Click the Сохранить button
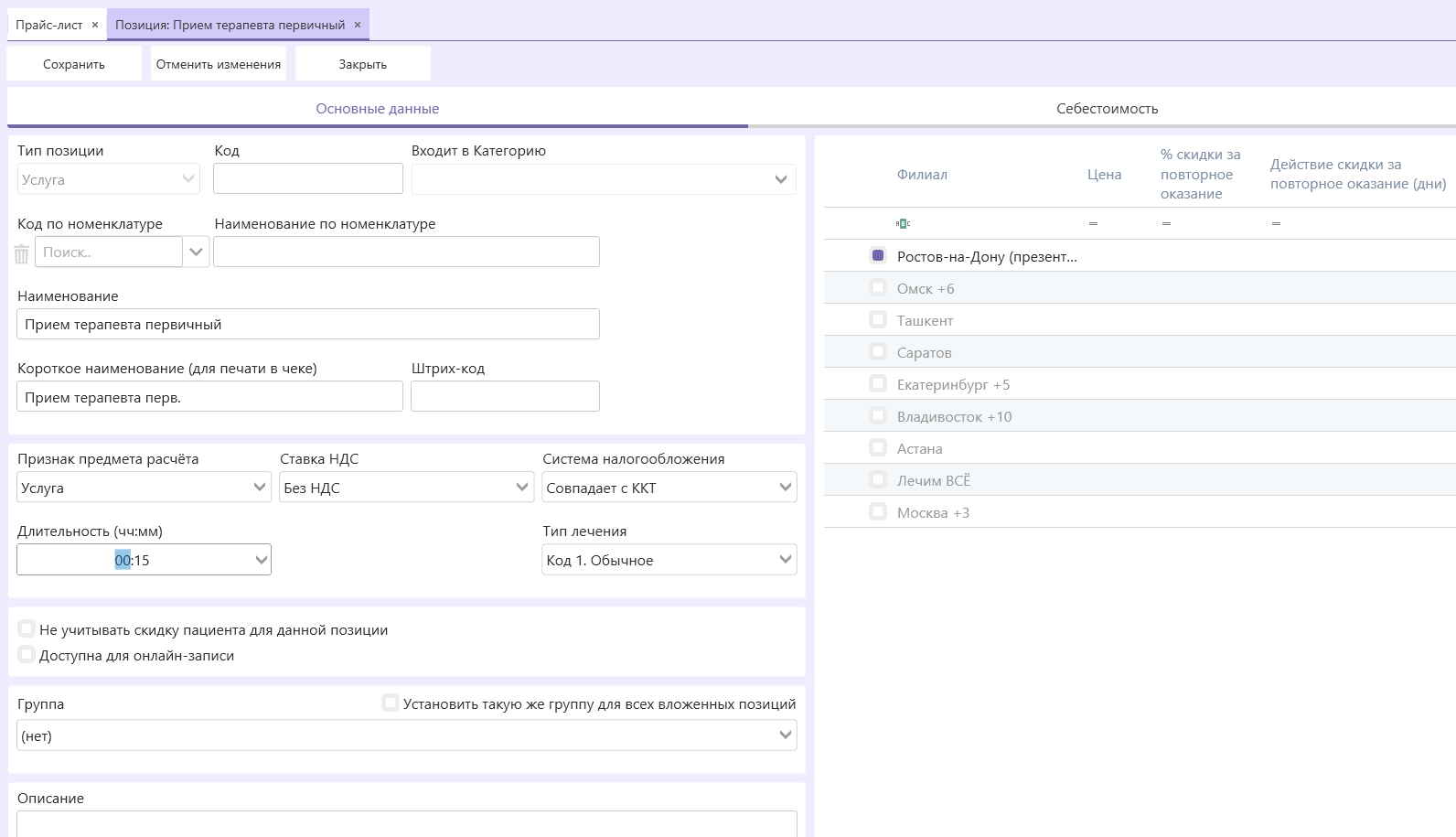This screenshot has width=1456, height=837. (74, 64)
